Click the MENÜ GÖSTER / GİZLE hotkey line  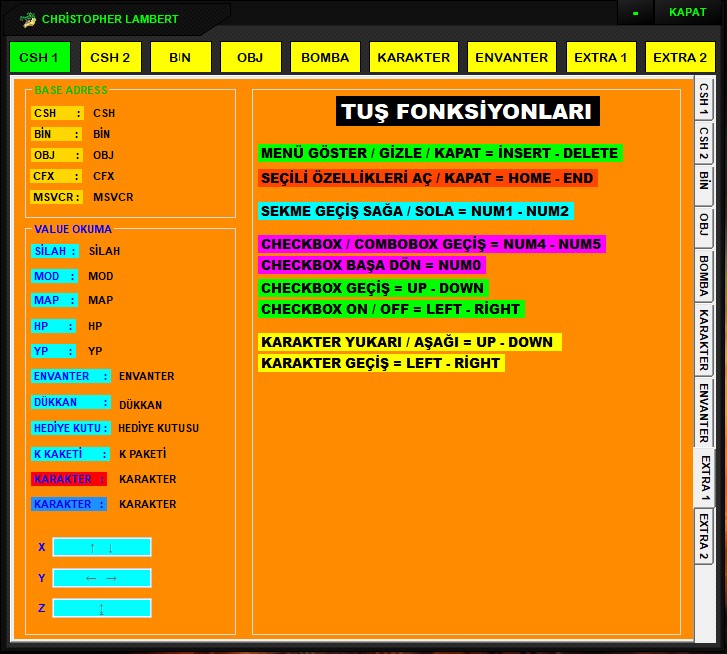coord(440,153)
